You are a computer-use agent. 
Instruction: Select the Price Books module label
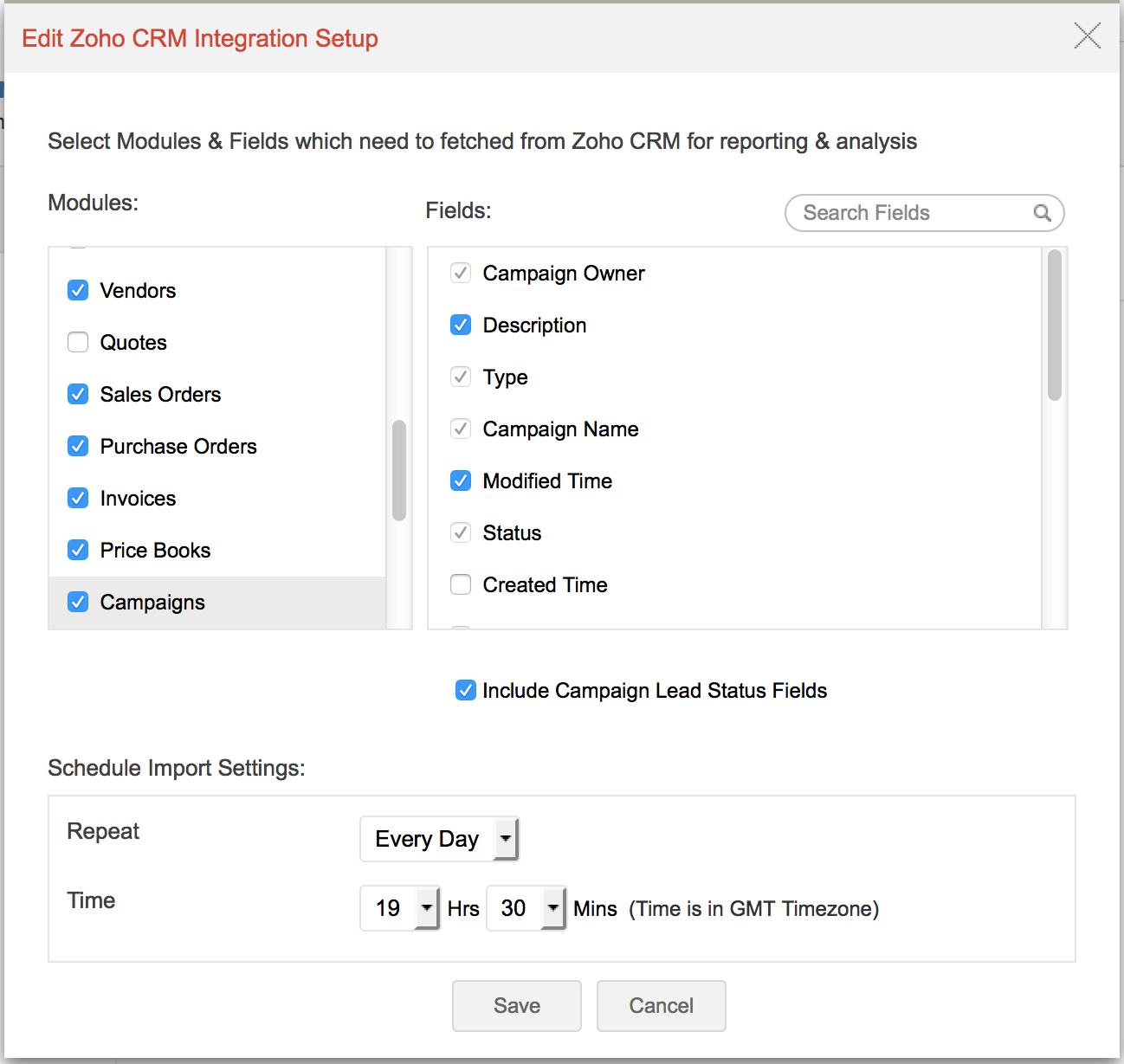tap(155, 551)
